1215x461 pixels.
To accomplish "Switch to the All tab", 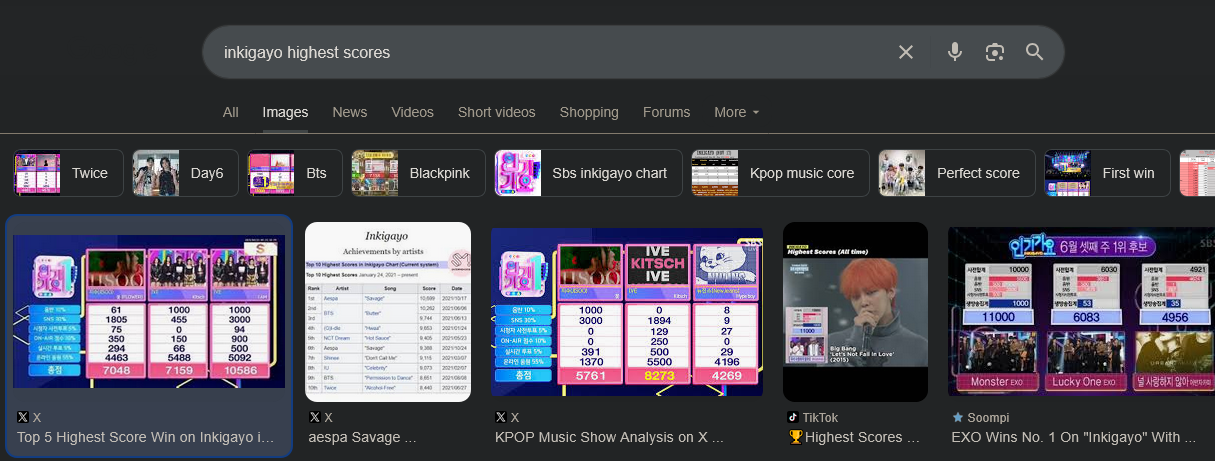I will tap(231, 112).
